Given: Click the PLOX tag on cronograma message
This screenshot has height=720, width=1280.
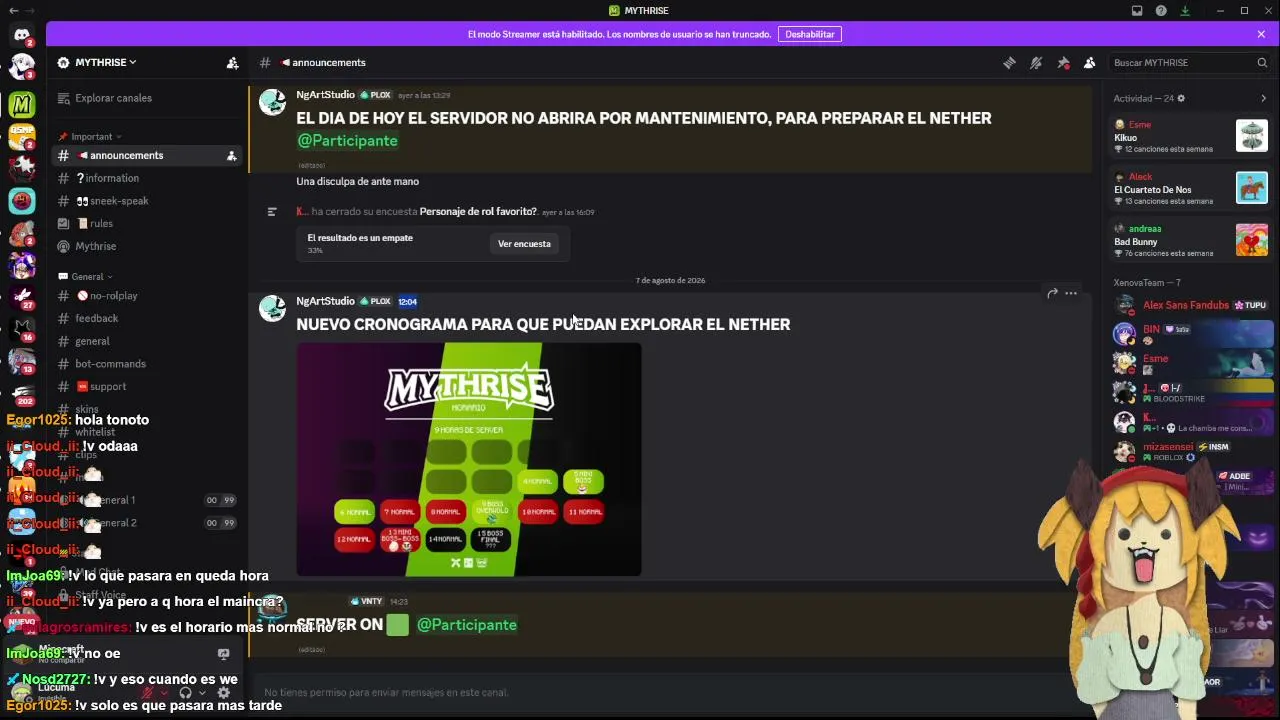Looking at the screenshot, I should (x=375, y=301).
